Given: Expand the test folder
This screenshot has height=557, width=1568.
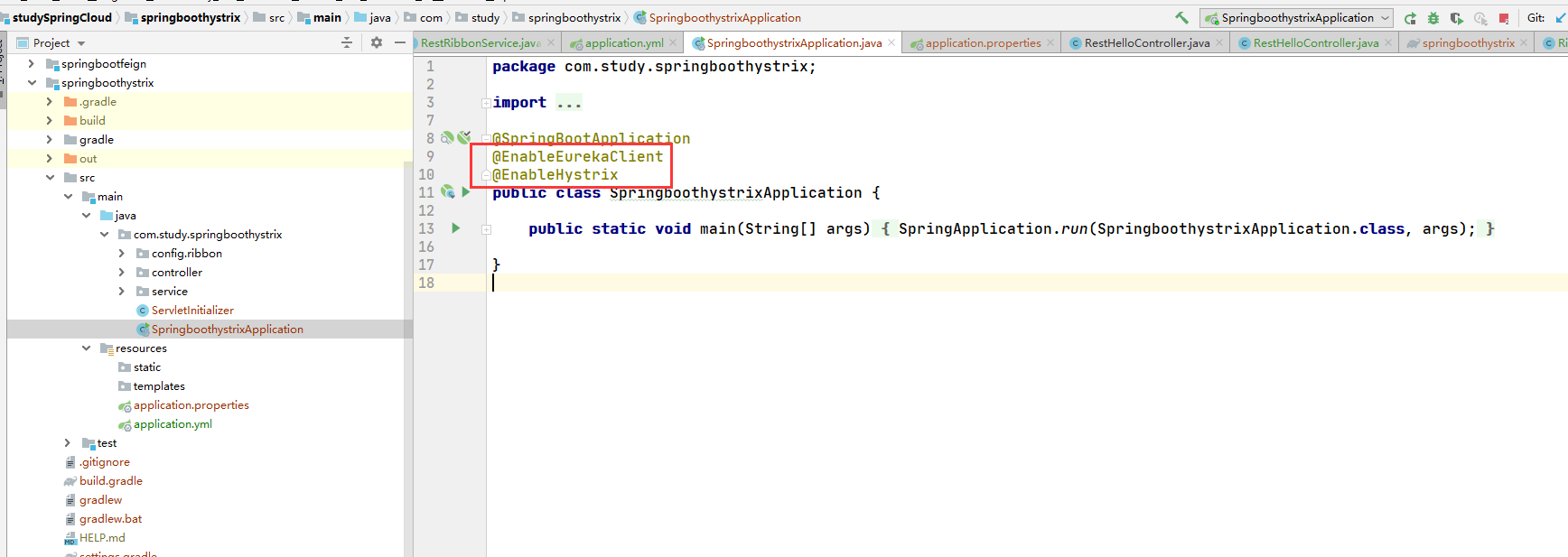Looking at the screenshot, I should coord(68,443).
